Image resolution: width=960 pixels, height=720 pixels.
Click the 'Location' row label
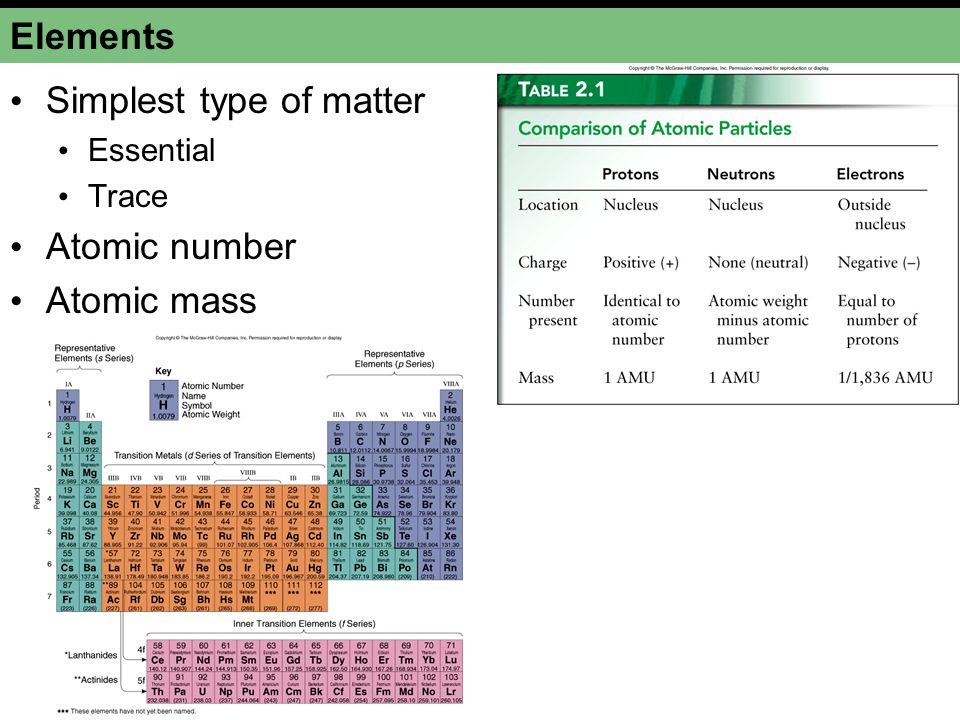coord(548,205)
